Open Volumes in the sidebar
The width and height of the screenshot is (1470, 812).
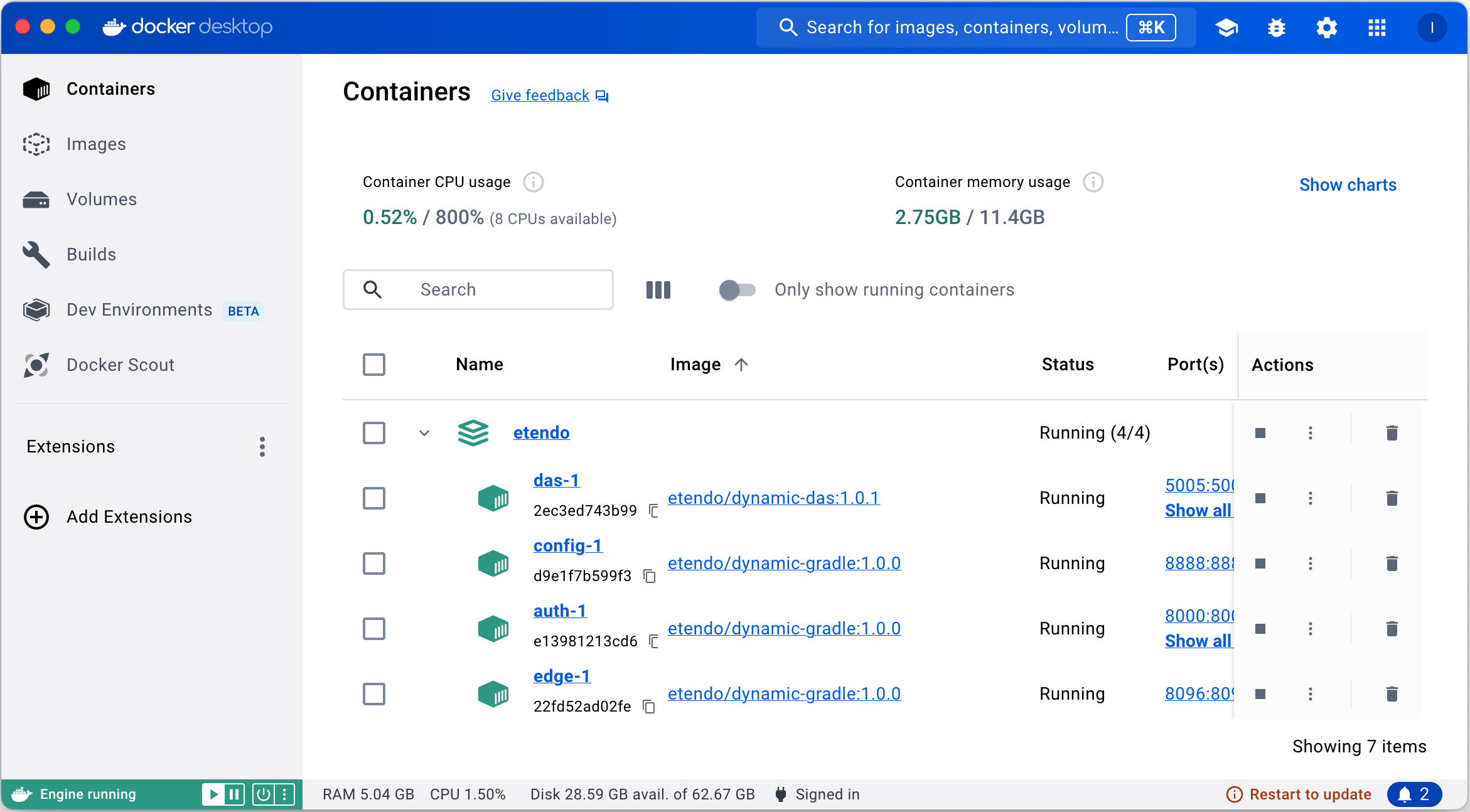101,200
